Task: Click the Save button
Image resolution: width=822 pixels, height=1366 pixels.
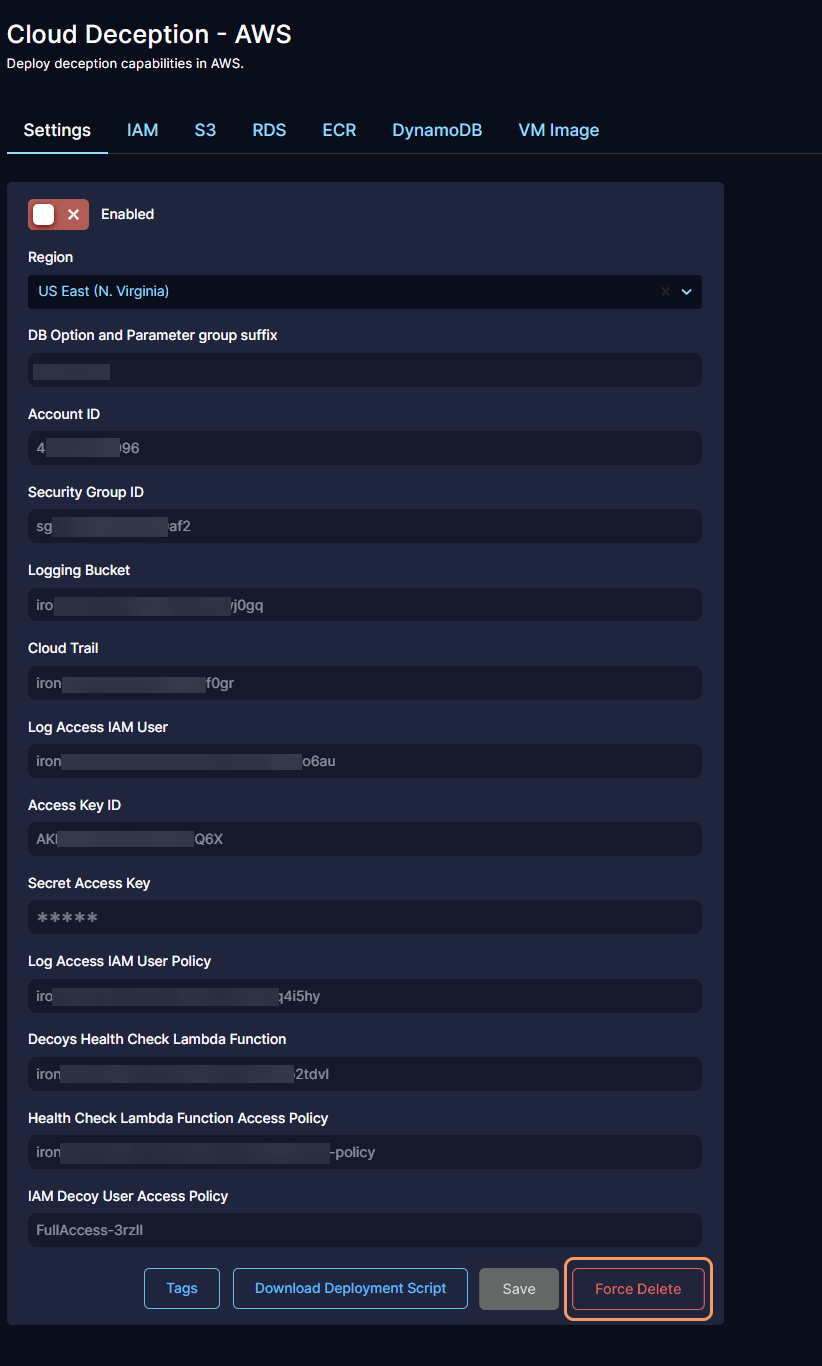Action: [518, 1289]
